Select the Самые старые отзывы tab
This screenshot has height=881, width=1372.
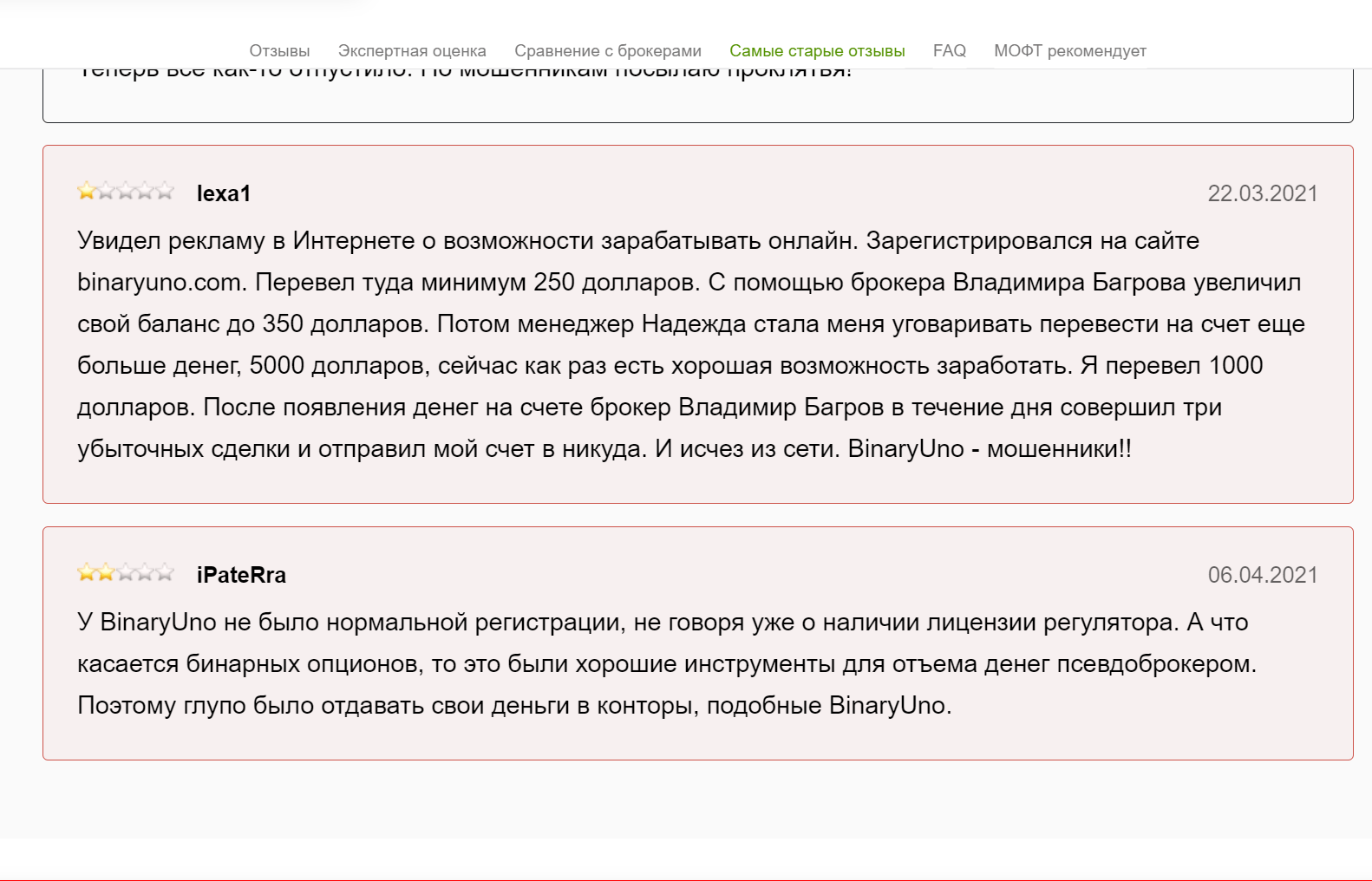[817, 51]
